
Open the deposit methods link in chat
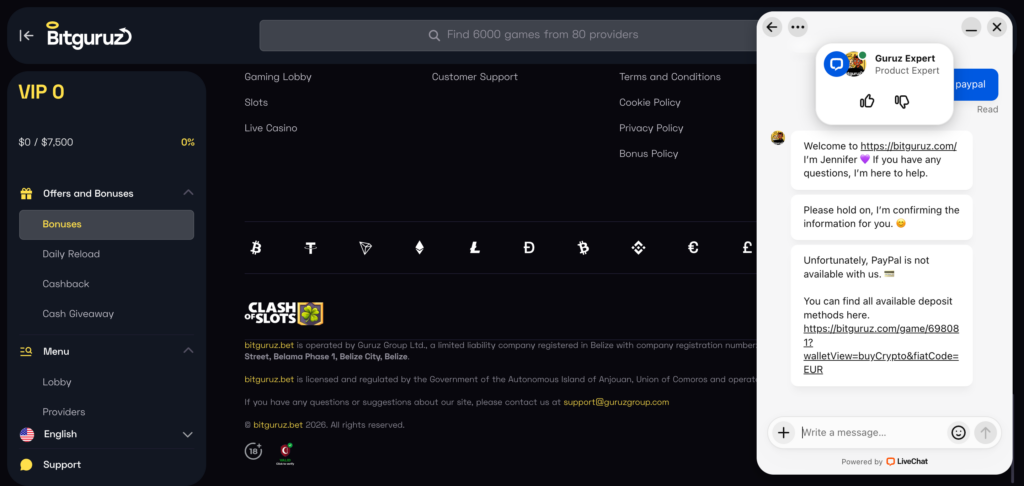(881, 349)
